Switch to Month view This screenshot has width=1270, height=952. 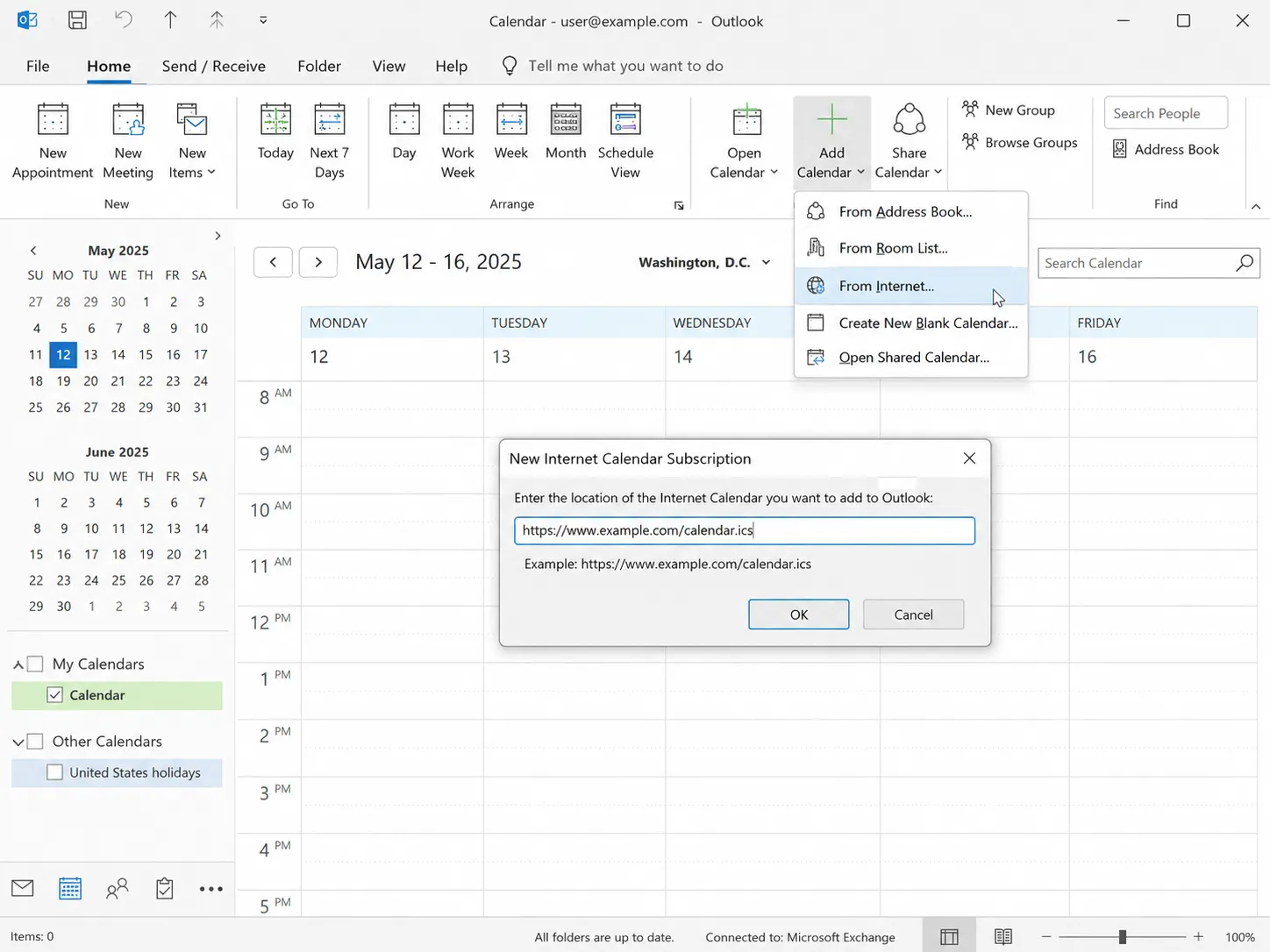click(x=566, y=131)
